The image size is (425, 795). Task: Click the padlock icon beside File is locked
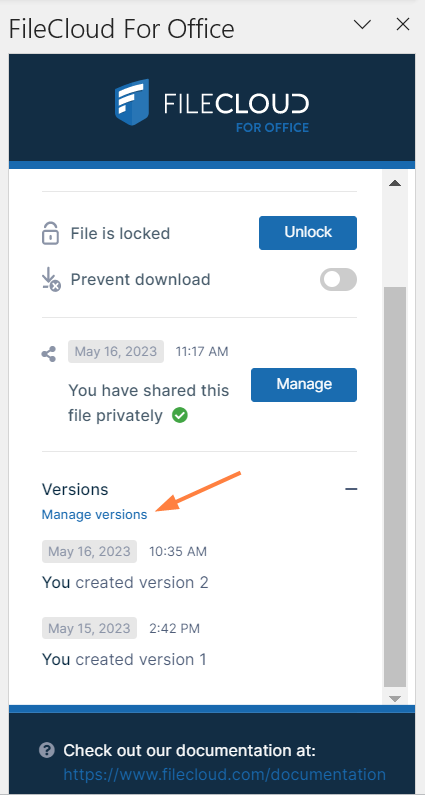click(49, 233)
